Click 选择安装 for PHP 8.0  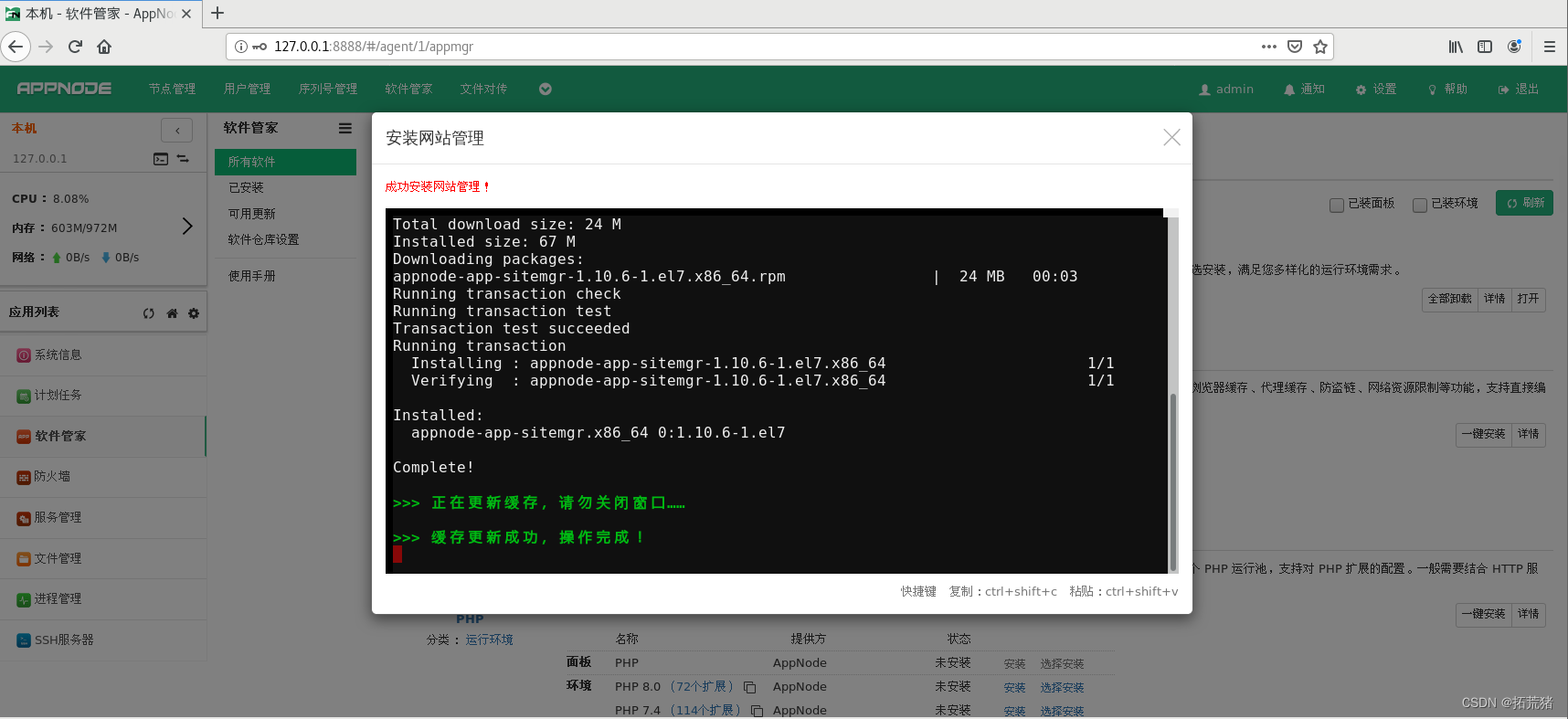point(1062,688)
